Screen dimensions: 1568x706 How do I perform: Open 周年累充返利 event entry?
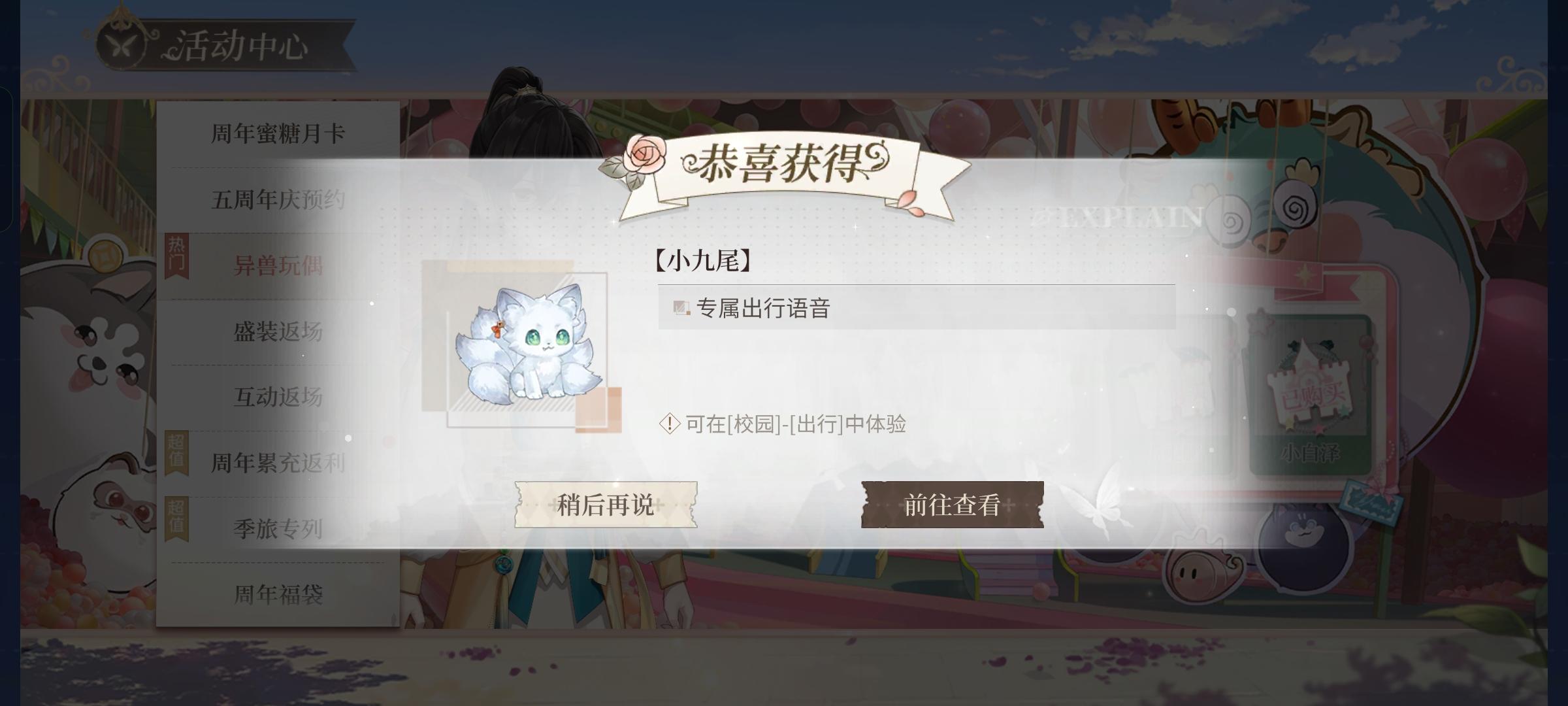coord(278,463)
